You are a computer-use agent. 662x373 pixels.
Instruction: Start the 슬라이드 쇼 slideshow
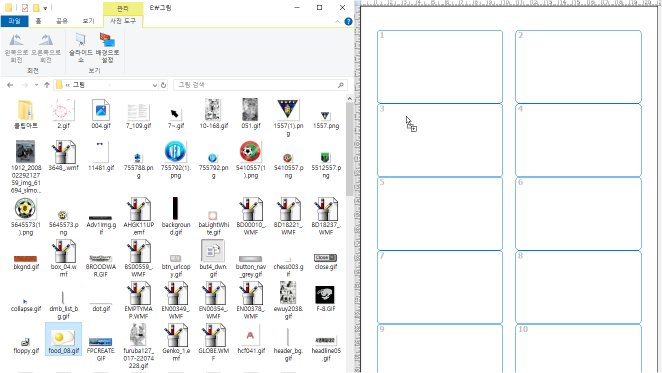[x=81, y=48]
